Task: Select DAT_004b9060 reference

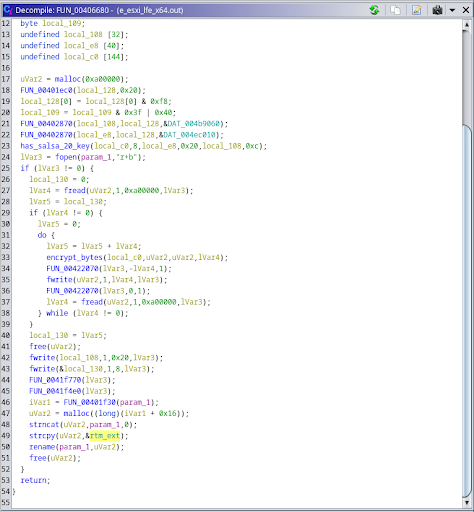Action: coord(194,124)
